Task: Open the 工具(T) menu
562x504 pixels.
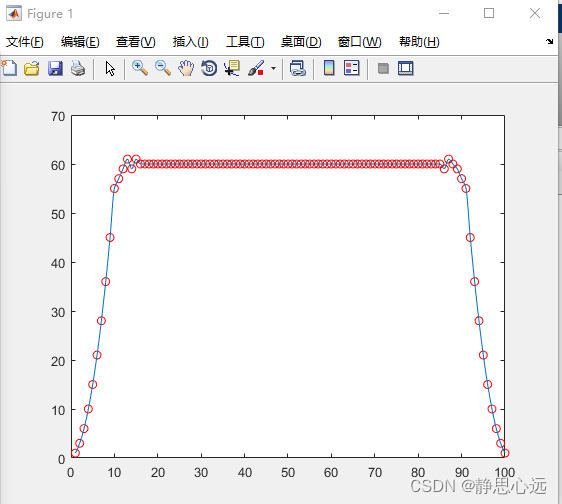Action: click(245, 42)
